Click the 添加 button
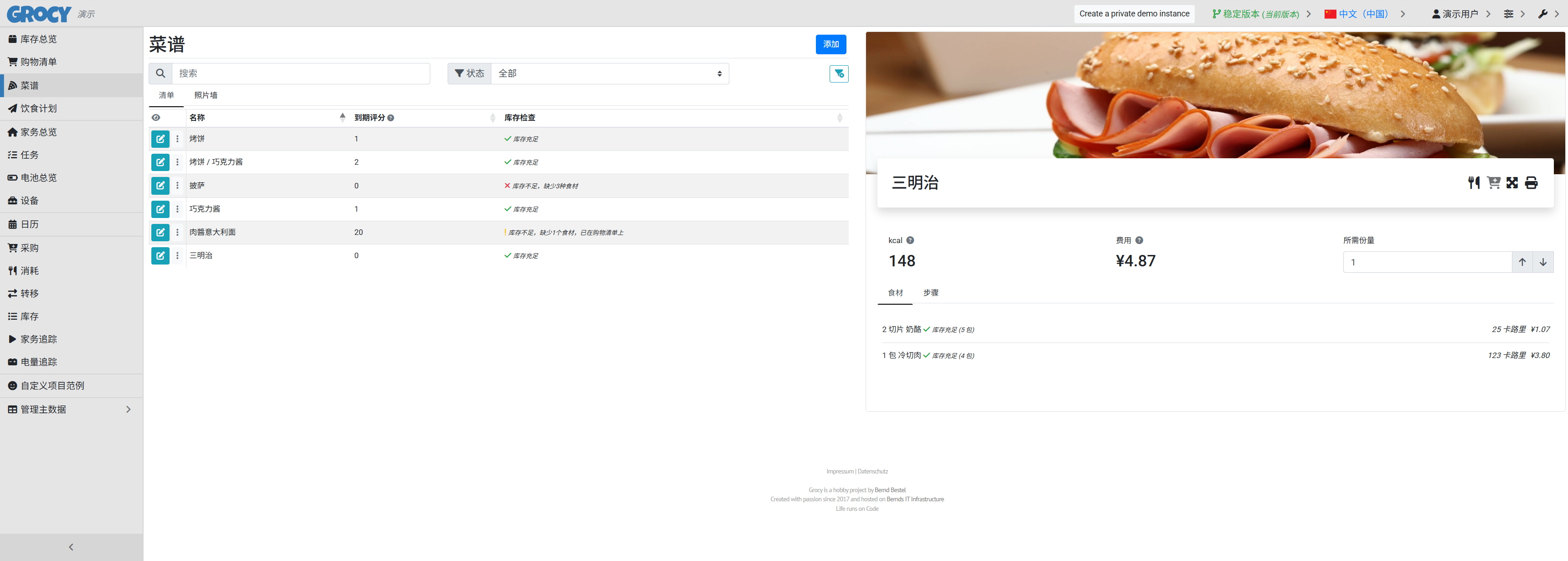Viewport: 1568px width, 561px height. pos(830,44)
